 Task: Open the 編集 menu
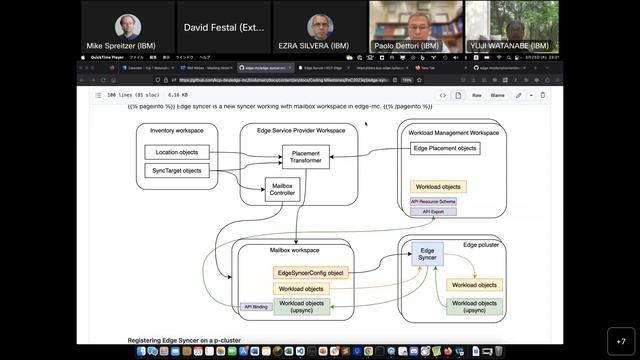coord(153,58)
